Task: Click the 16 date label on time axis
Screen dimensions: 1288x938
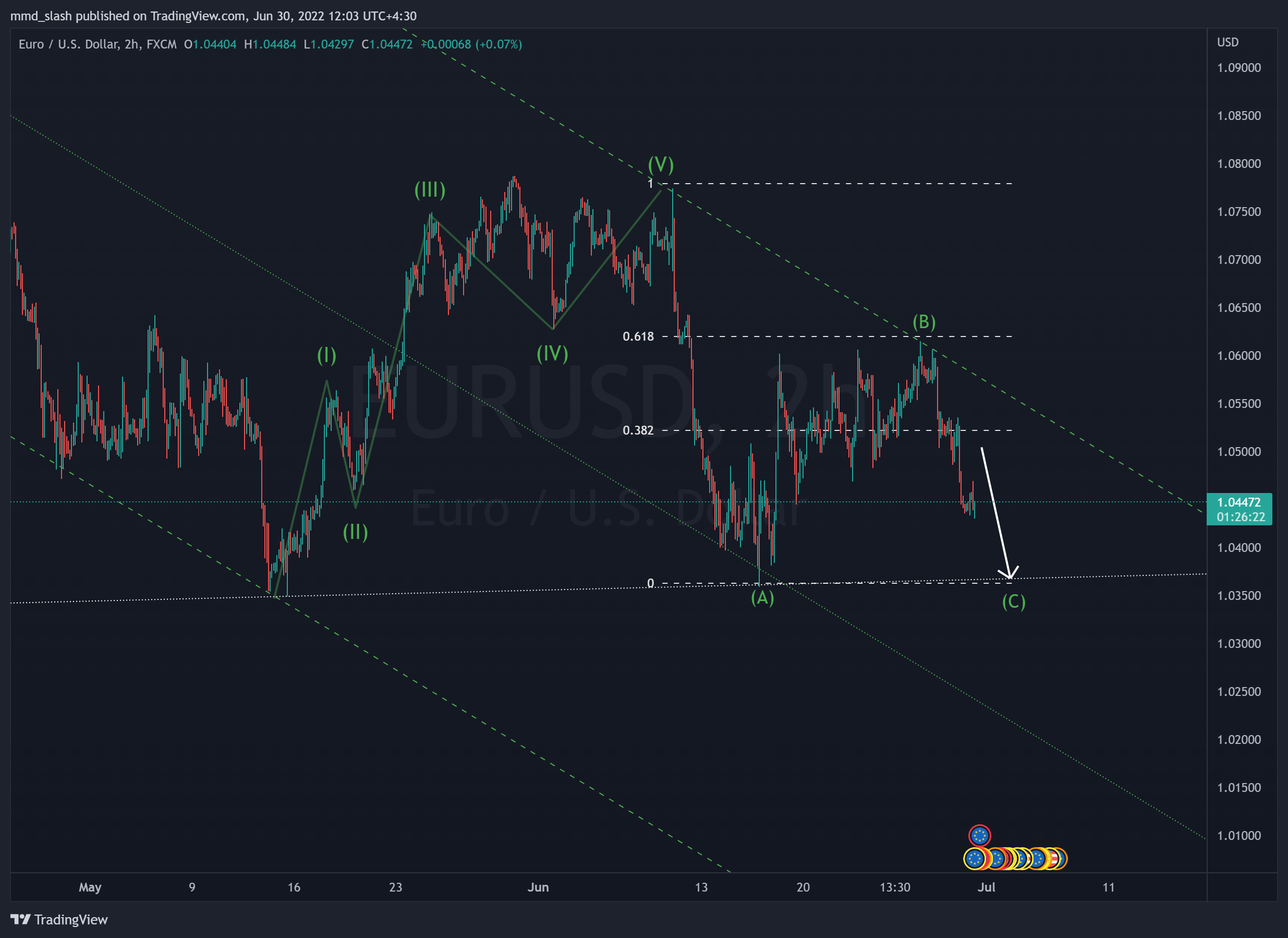Action: [294, 887]
